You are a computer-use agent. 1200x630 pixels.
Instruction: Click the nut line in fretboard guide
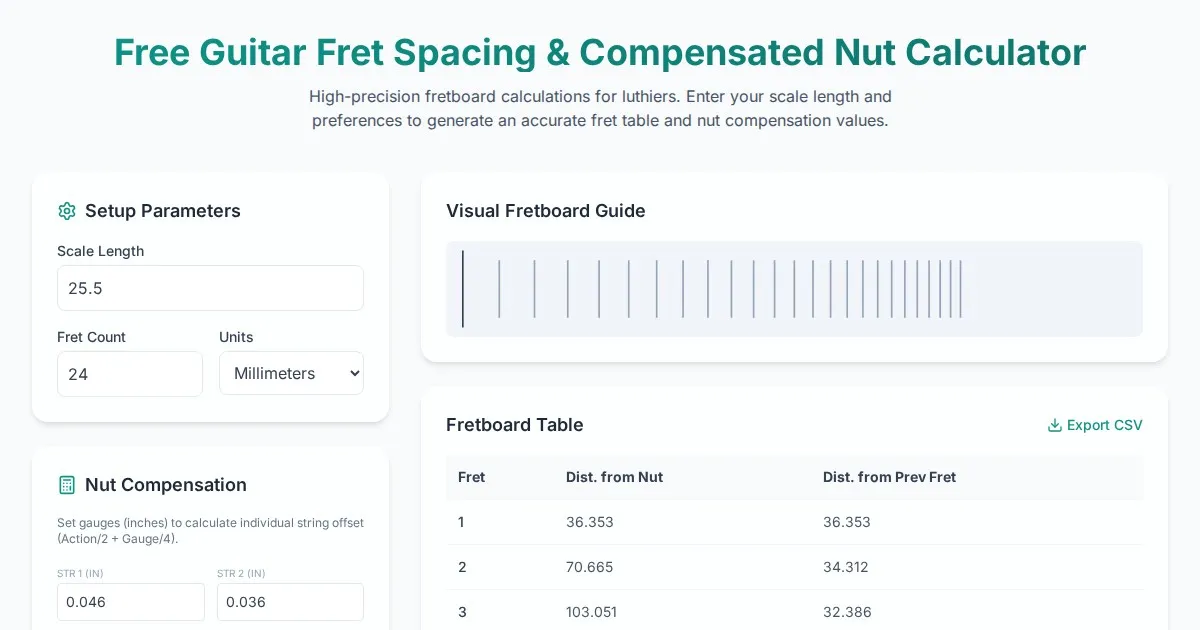pos(463,289)
